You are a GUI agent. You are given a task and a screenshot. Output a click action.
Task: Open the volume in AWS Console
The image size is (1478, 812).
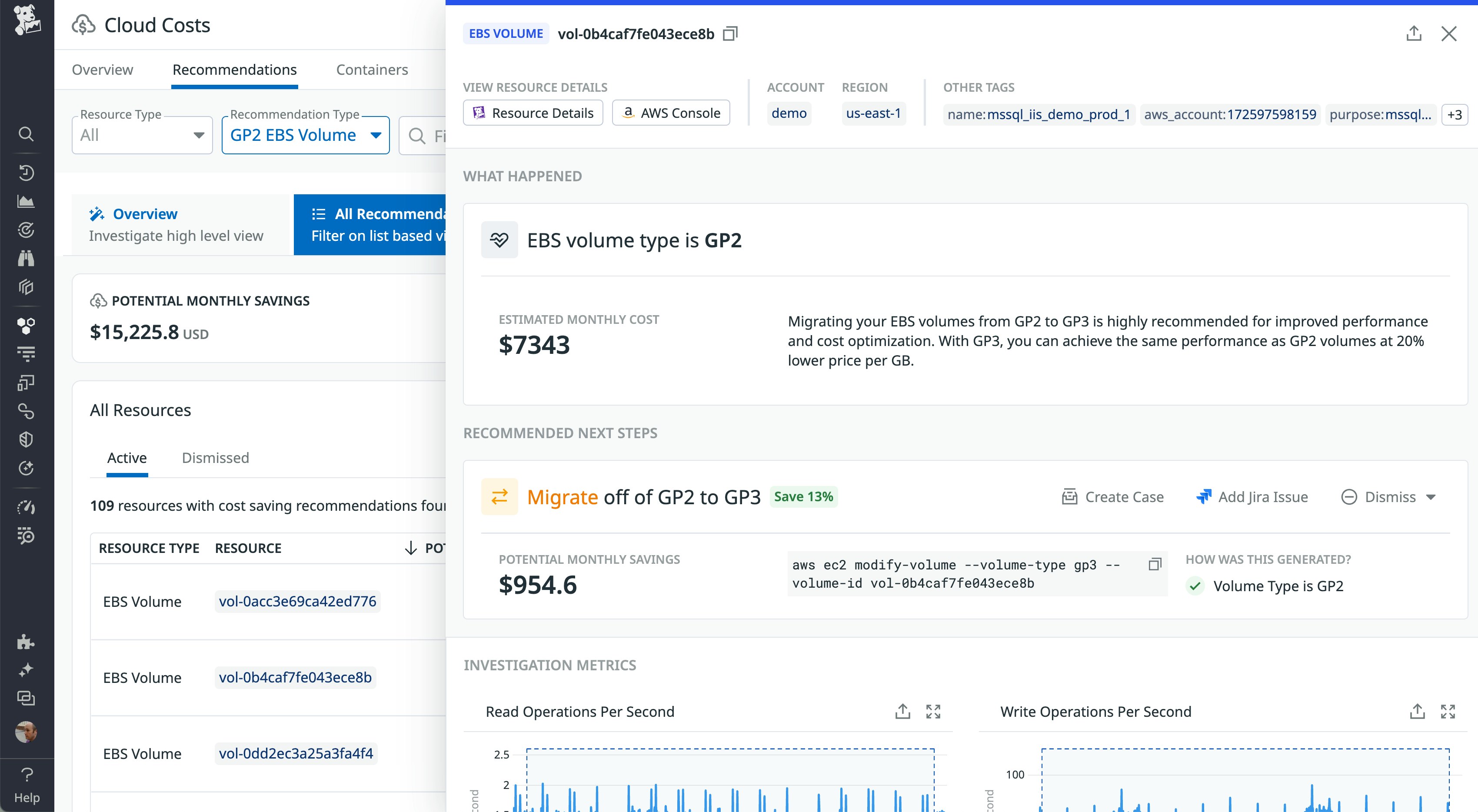pos(671,113)
